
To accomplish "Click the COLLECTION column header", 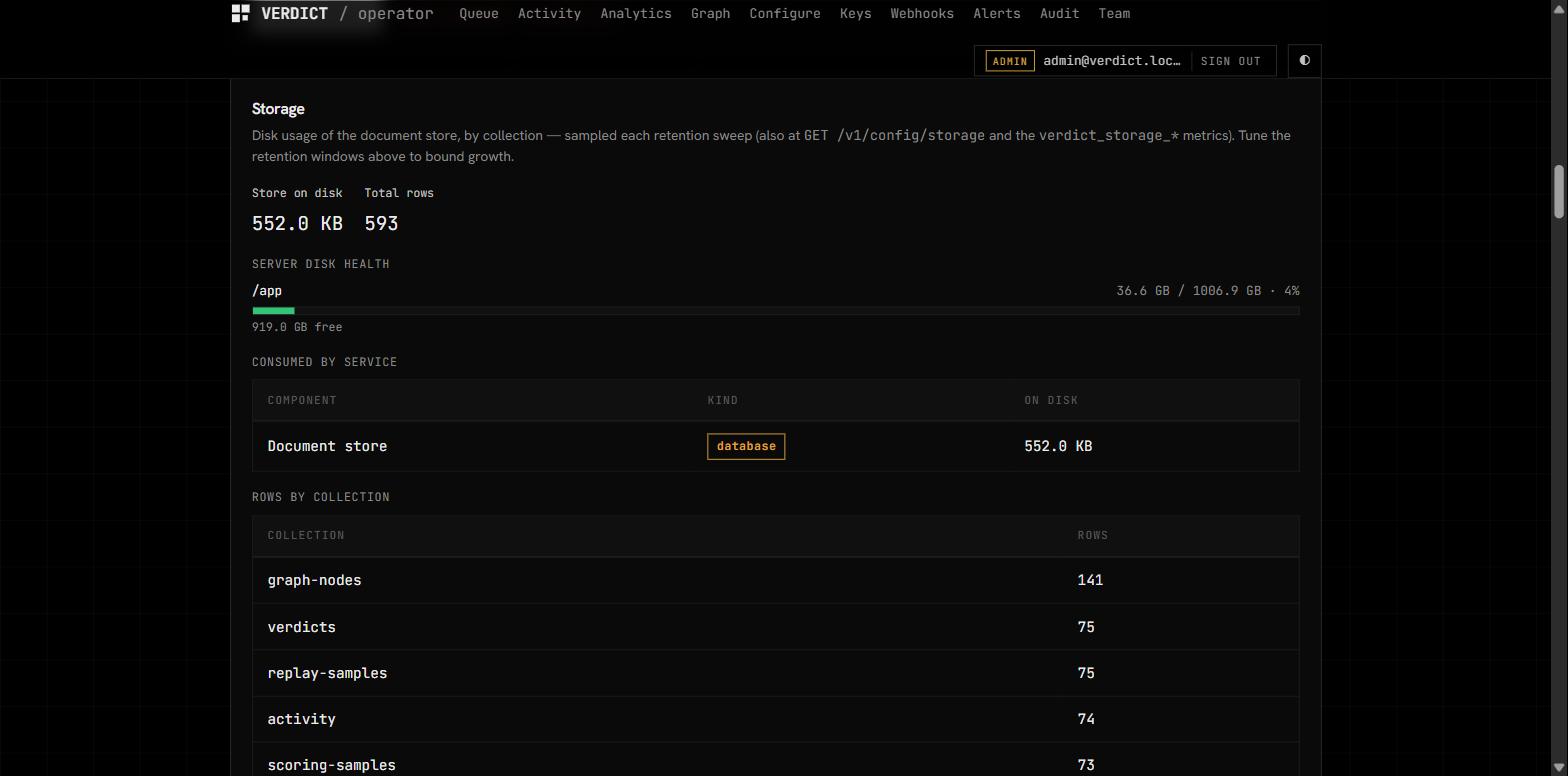I will (306, 535).
